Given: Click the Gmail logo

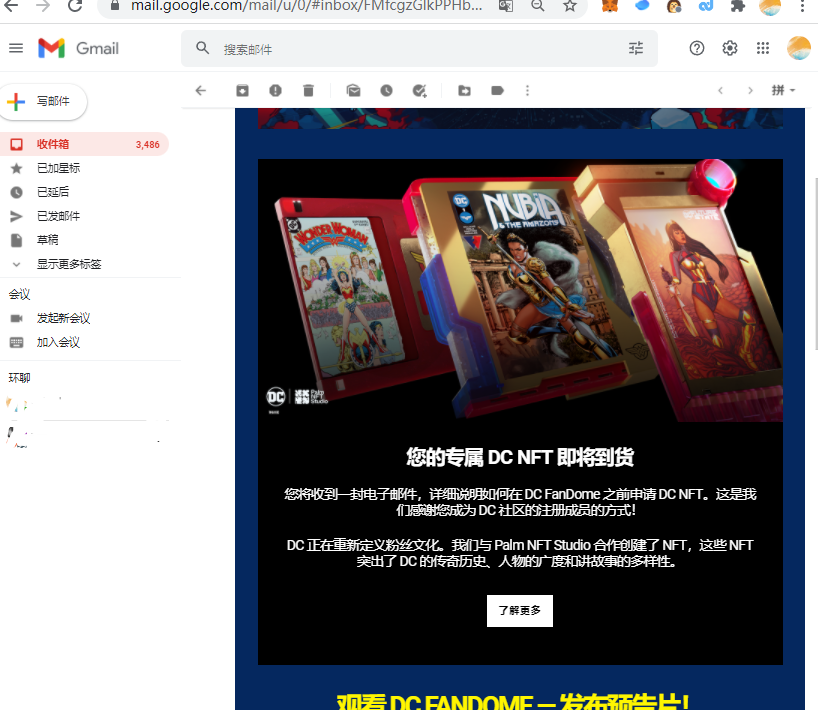Looking at the screenshot, I should [x=79, y=49].
